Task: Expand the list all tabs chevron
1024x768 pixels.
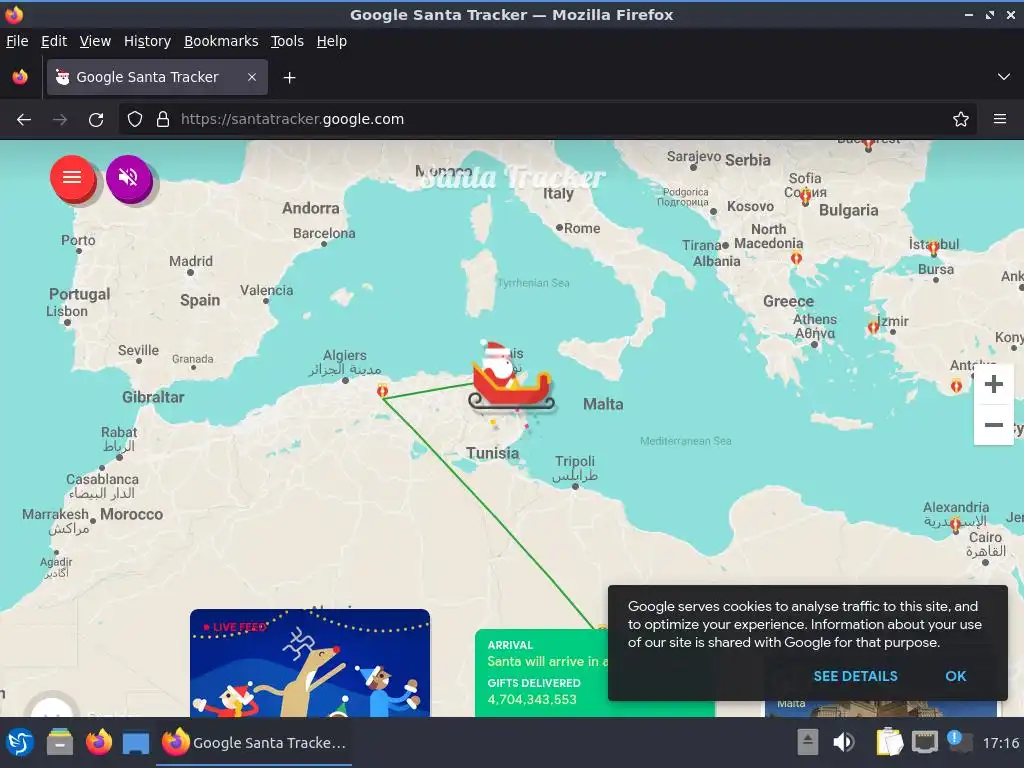Action: pyautogui.click(x=1004, y=77)
